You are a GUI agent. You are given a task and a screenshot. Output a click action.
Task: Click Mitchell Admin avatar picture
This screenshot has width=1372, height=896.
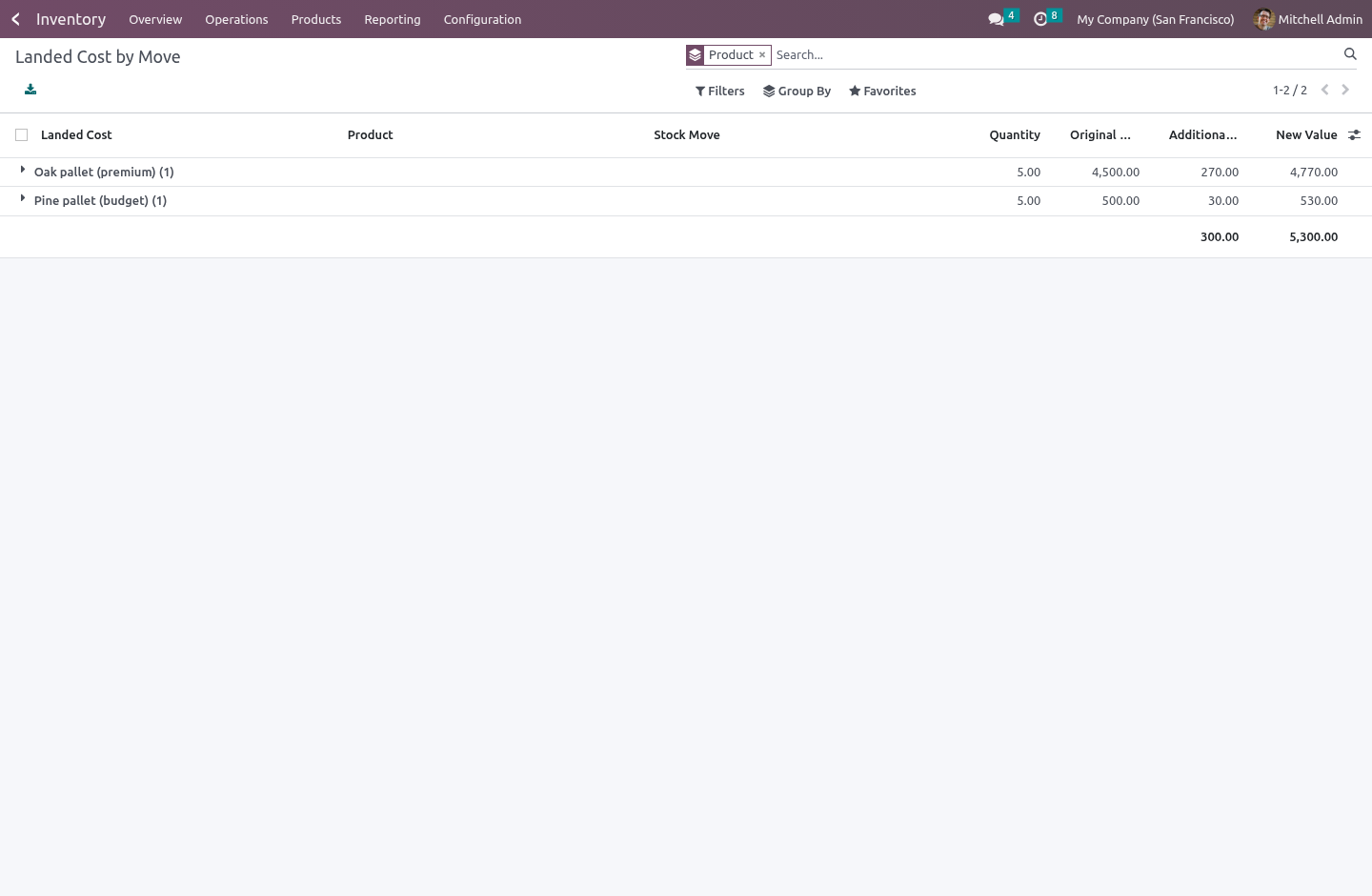click(1264, 19)
